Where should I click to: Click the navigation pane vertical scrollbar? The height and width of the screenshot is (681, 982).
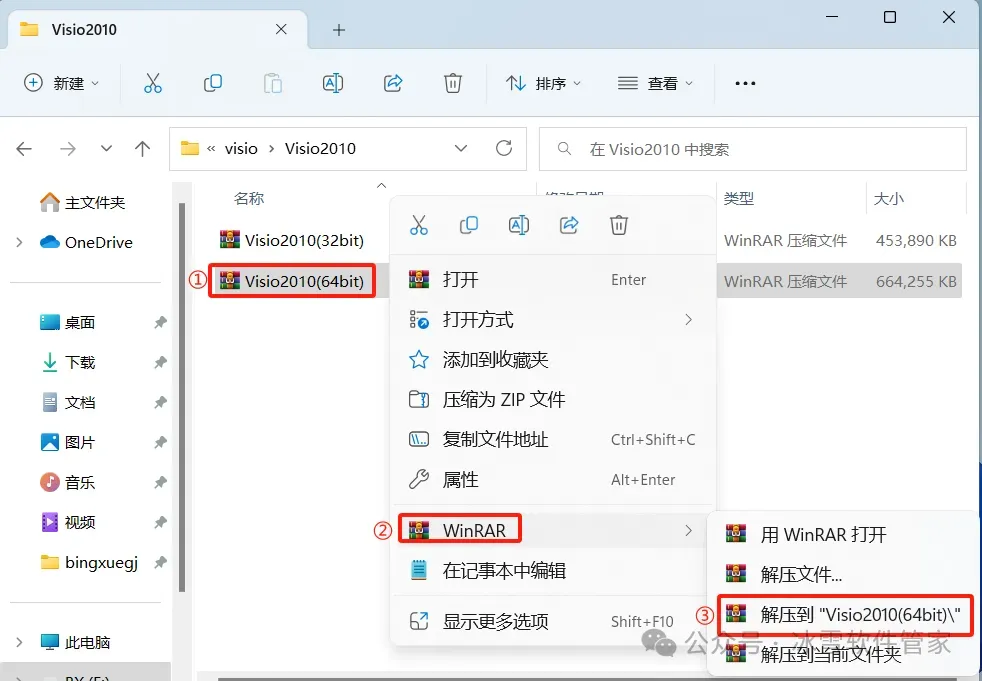pyautogui.click(x=182, y=397)
